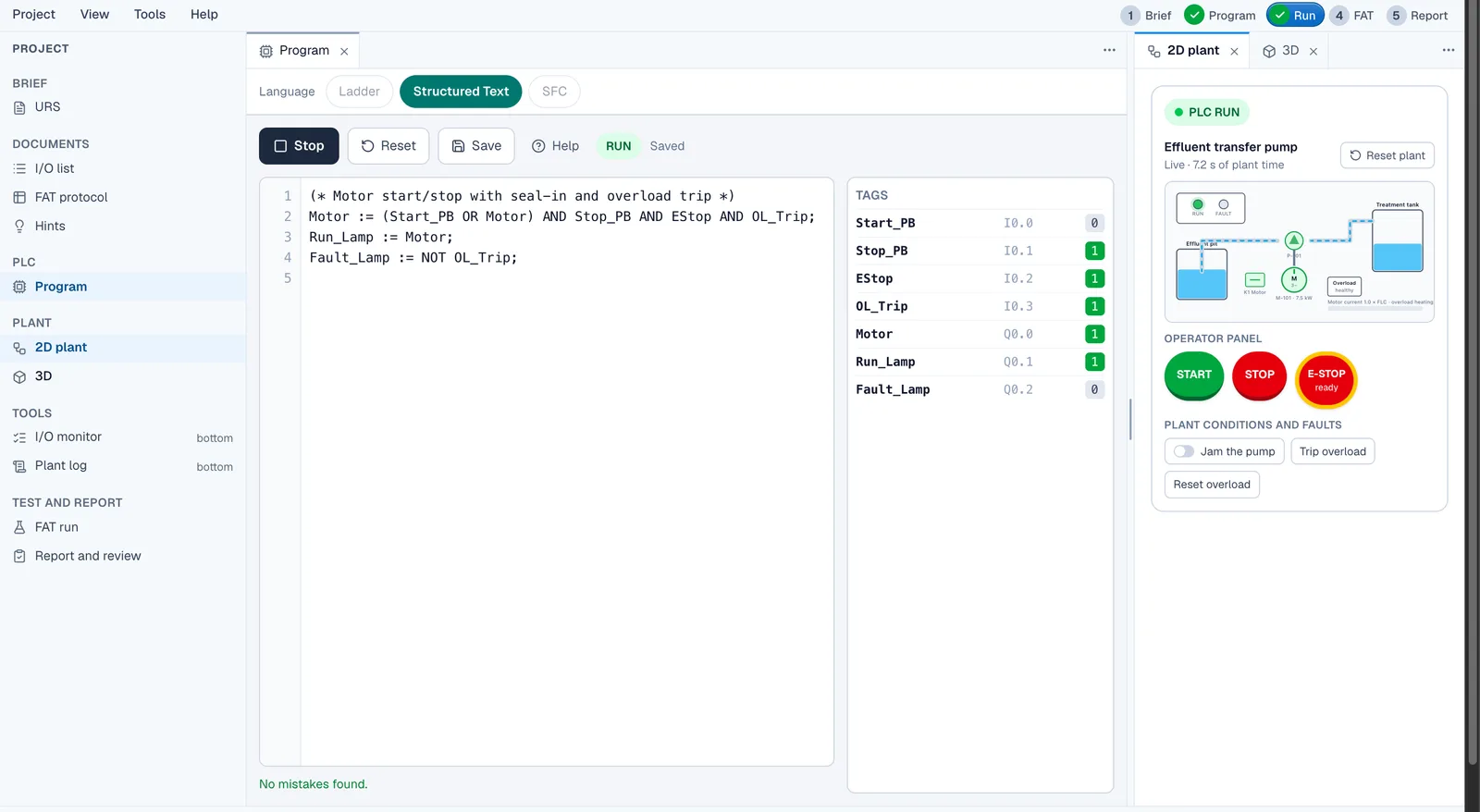Open the FAT protocol document
The image size is (1480, 812).
71,197
